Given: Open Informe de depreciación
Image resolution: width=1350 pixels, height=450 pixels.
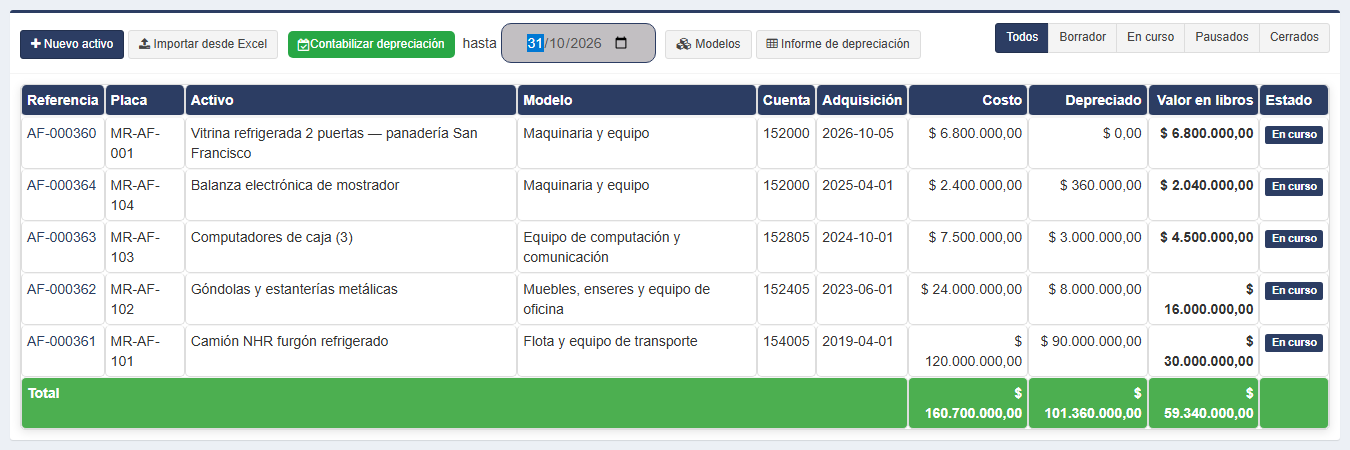Looking at the screenshot, I should click(x=838, y=44).
